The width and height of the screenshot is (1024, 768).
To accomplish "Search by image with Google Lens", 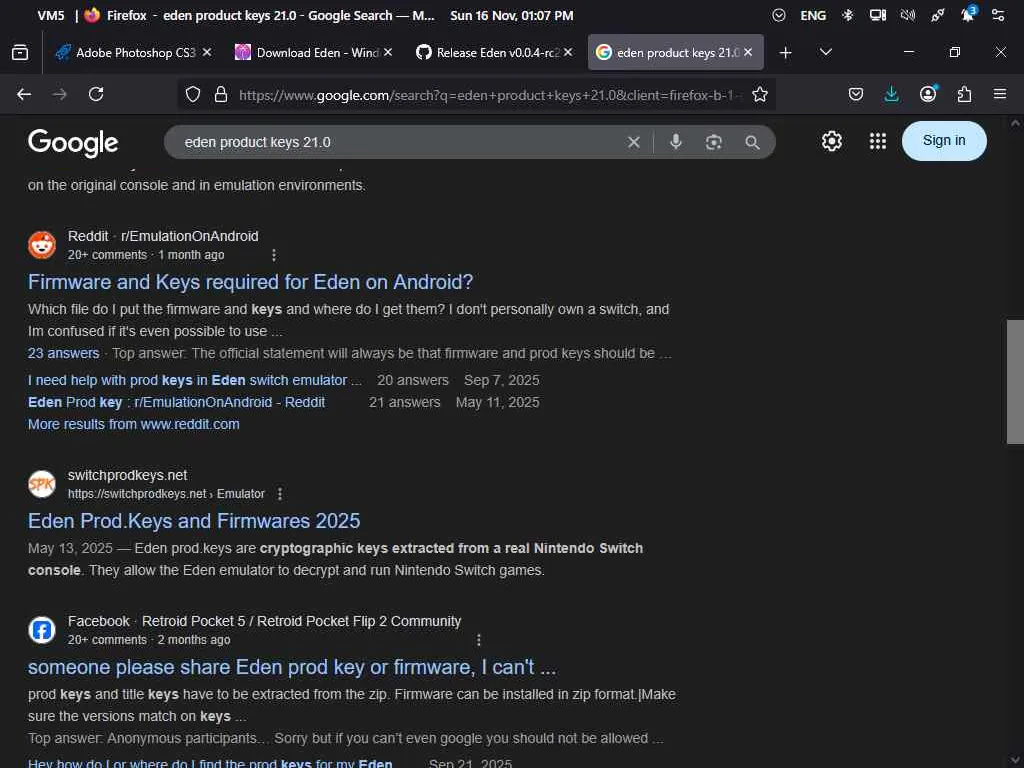I will pyautogui.click(x=714, y=142).
